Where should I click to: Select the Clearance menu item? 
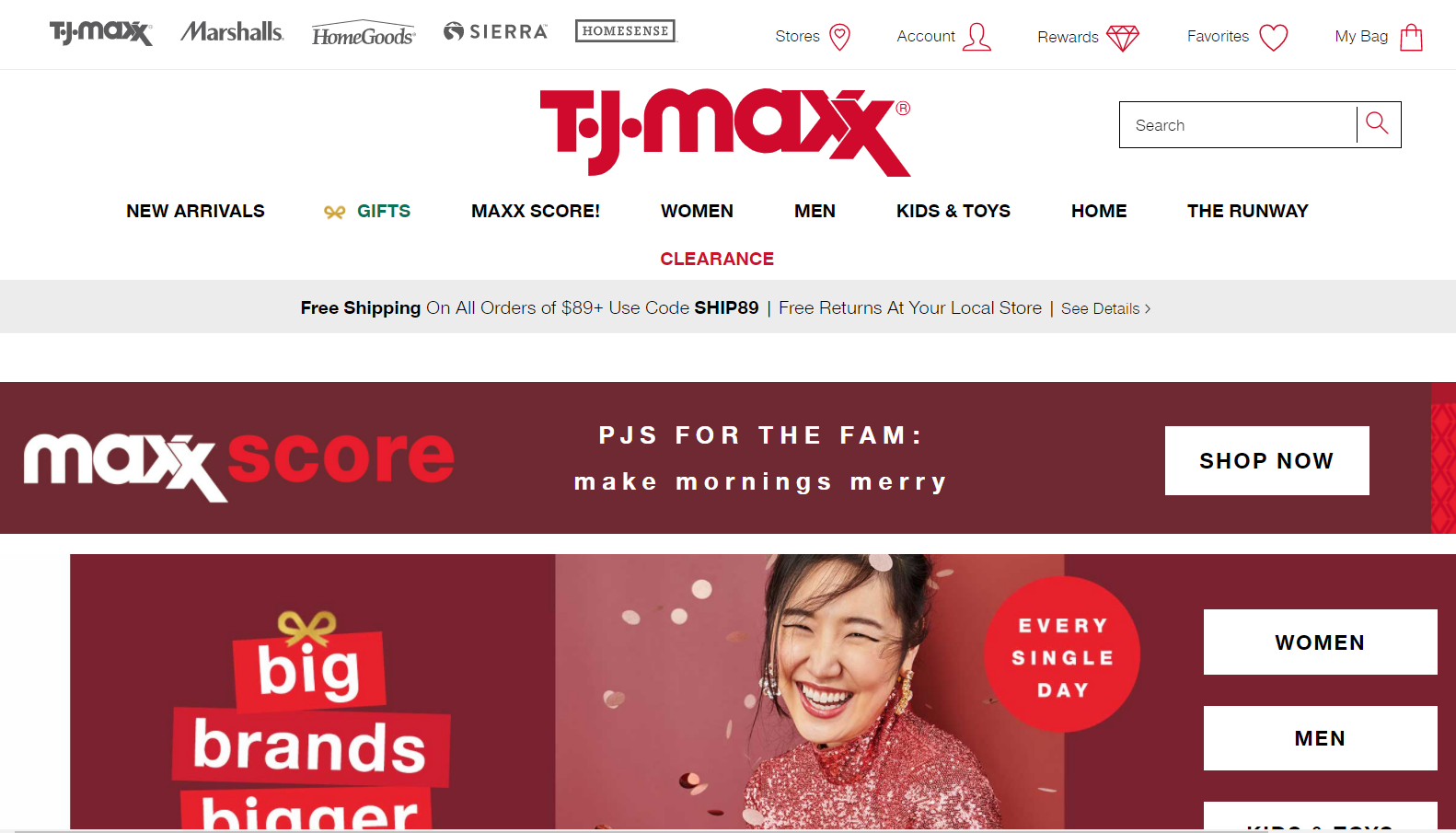(x=717, y=259)
